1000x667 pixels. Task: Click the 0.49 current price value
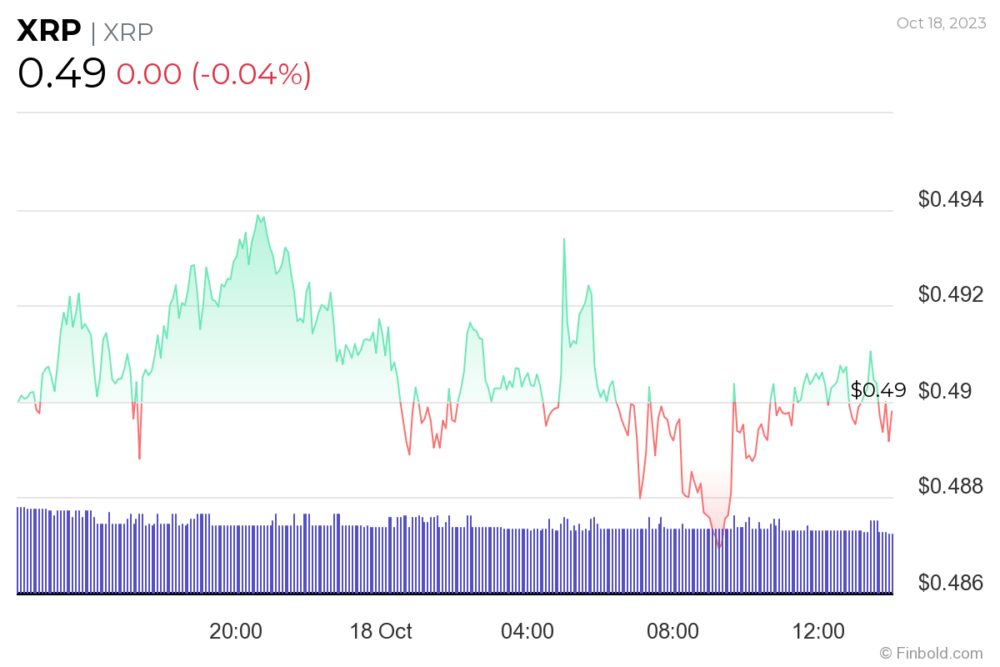click(x=61, y=73)
